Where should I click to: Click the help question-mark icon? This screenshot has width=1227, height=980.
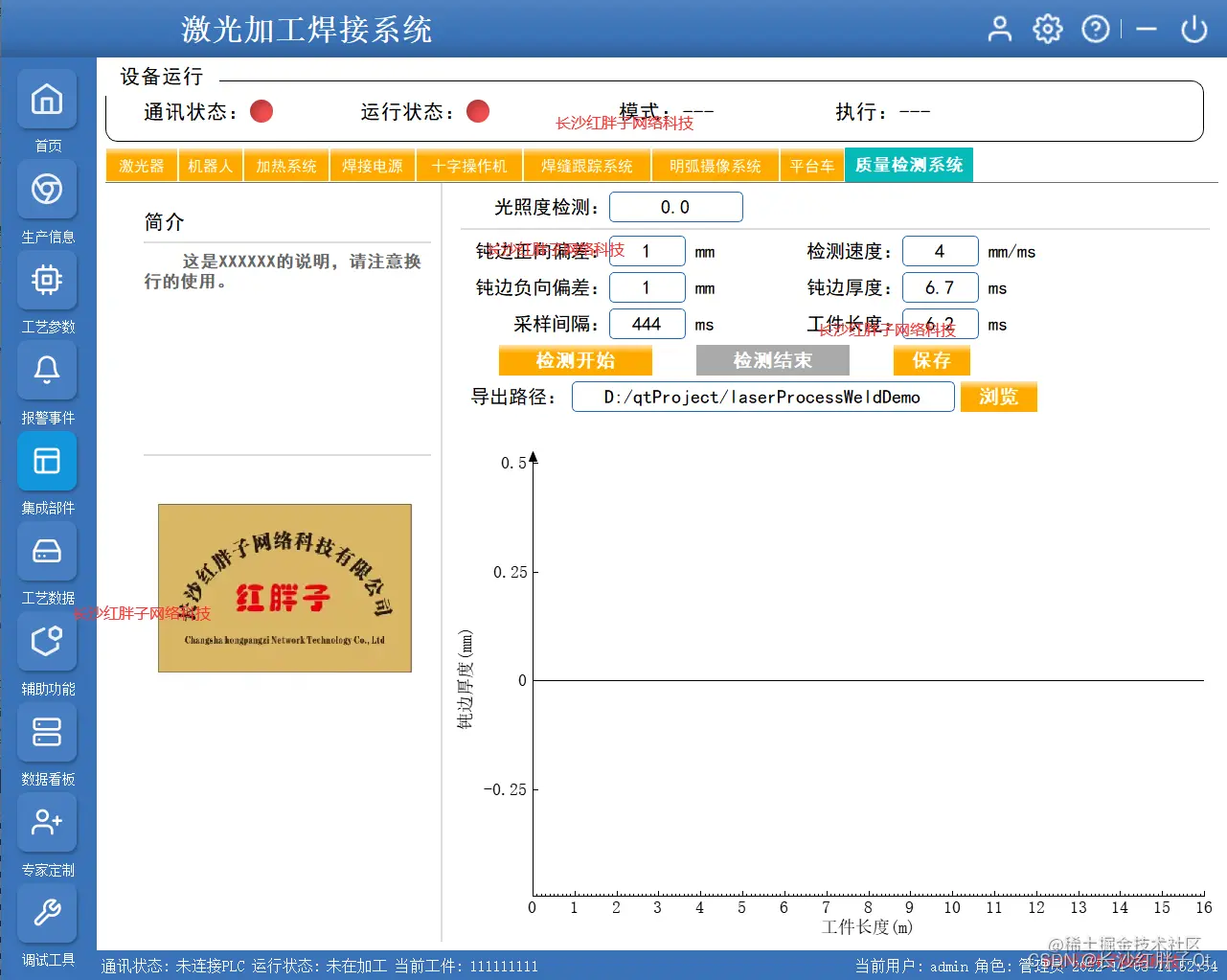point(1095,29)
